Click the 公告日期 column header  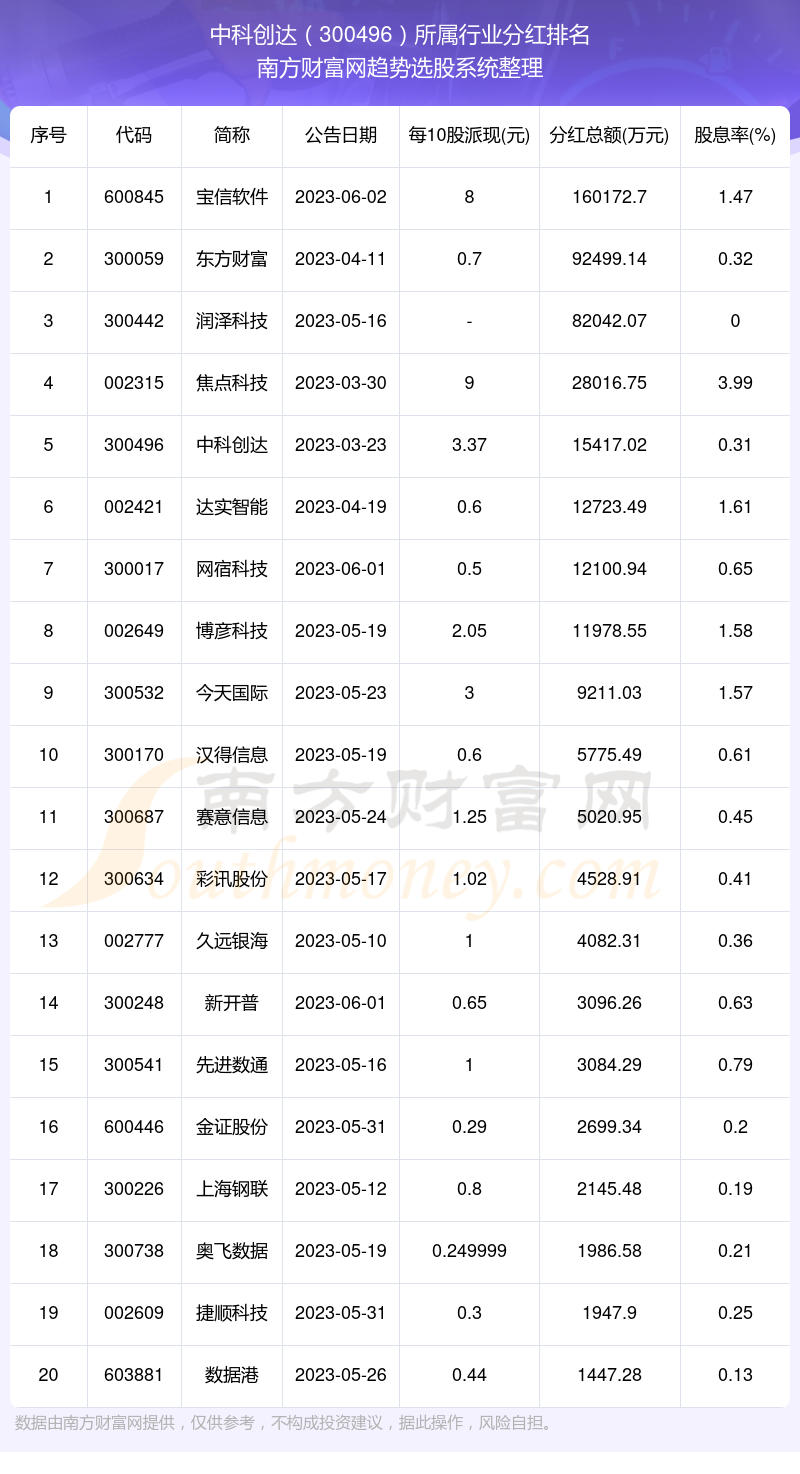click(341, 135)
